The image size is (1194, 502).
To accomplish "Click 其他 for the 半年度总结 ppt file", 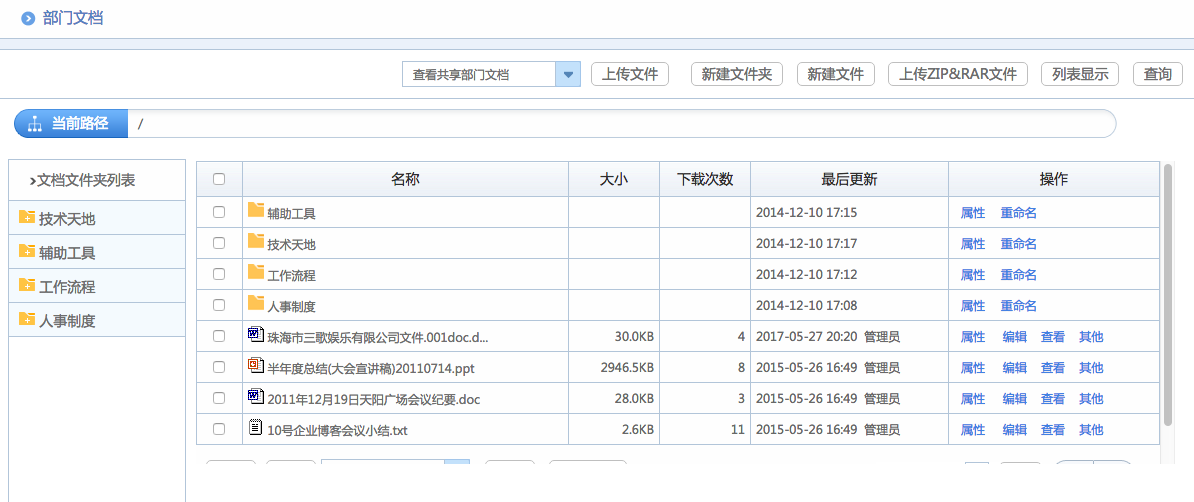I will [x=1091, y=368].
